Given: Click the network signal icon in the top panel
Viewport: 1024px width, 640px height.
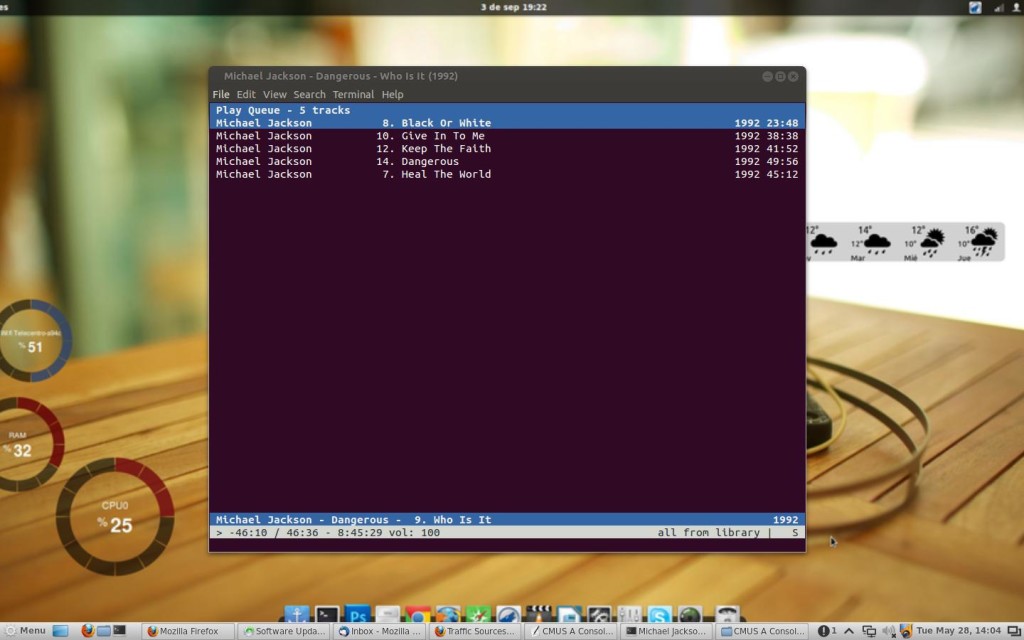Looking at the screenshot, I should pyautogui.click(x=999, y=8).
